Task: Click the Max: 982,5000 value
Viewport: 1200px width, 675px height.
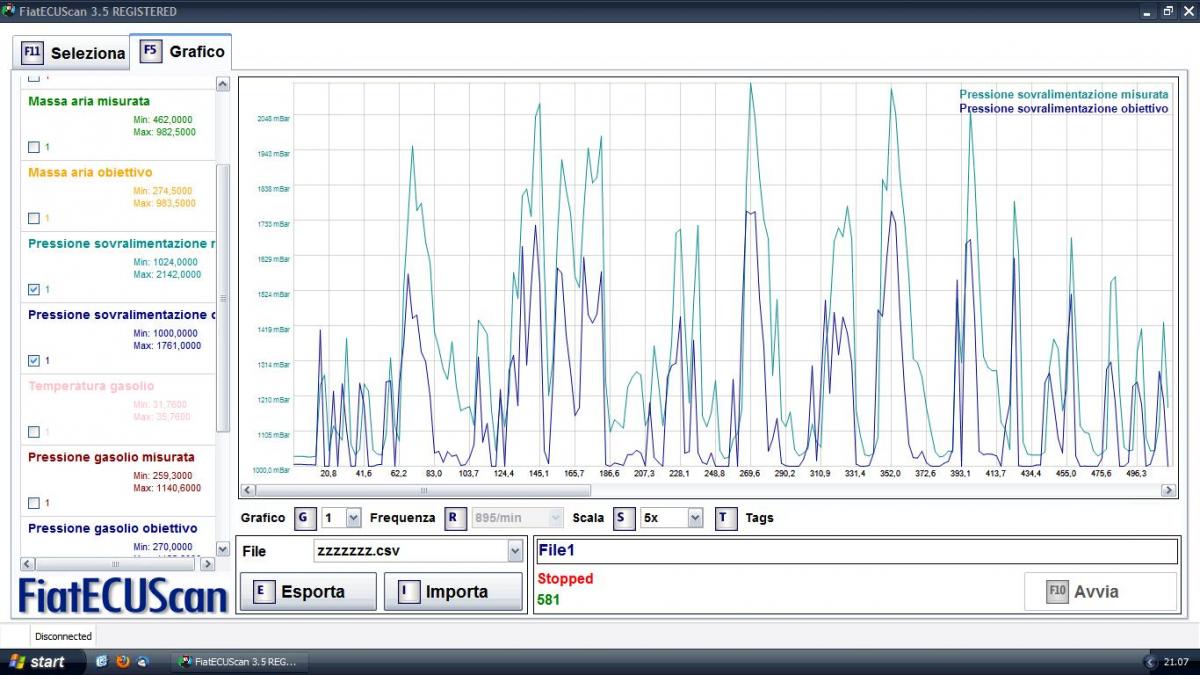Action: tap(164, 132)
